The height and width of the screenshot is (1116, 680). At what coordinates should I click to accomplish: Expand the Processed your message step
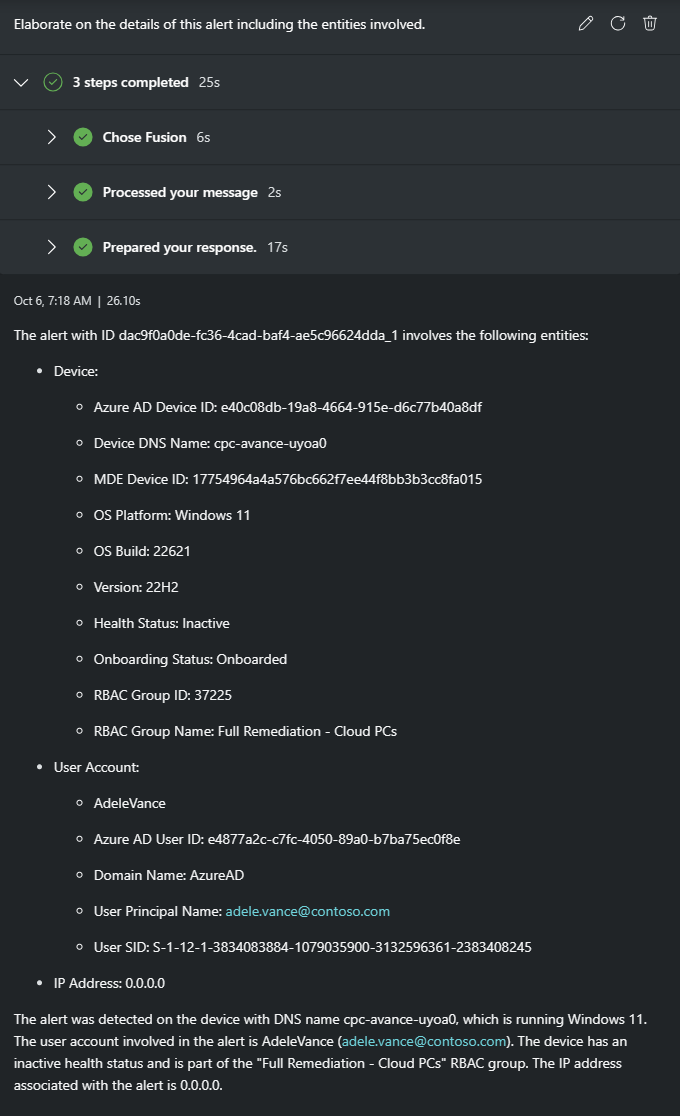point(51,192)
